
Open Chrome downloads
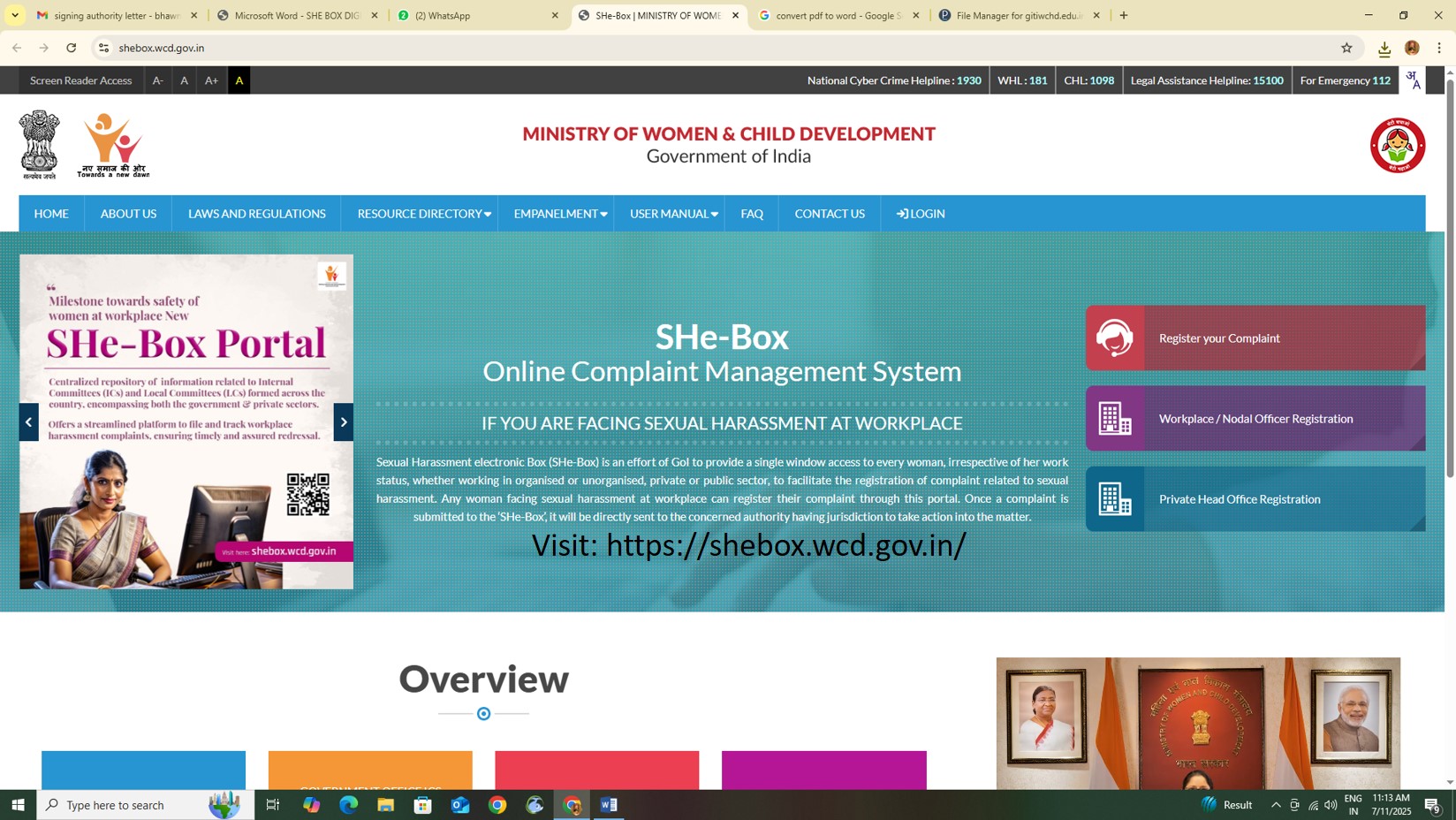1384,49
